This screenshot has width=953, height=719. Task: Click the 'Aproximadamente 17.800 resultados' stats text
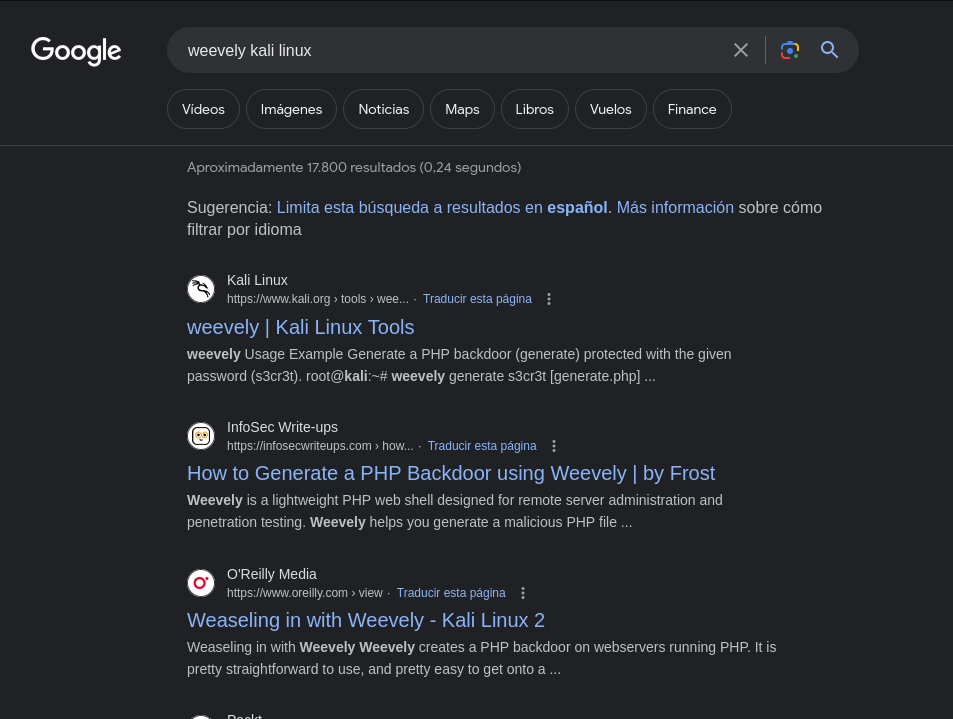(x=354, y=168)
